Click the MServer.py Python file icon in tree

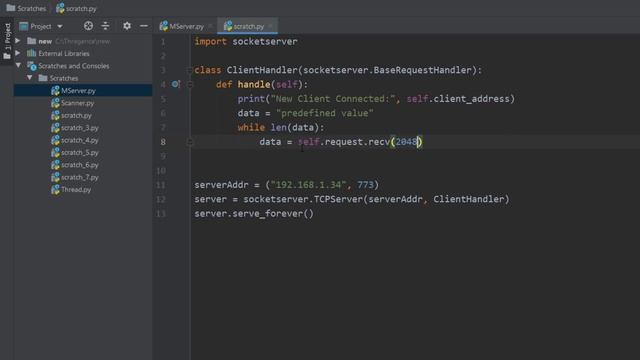pyautogui.click(x=55, y=91)
